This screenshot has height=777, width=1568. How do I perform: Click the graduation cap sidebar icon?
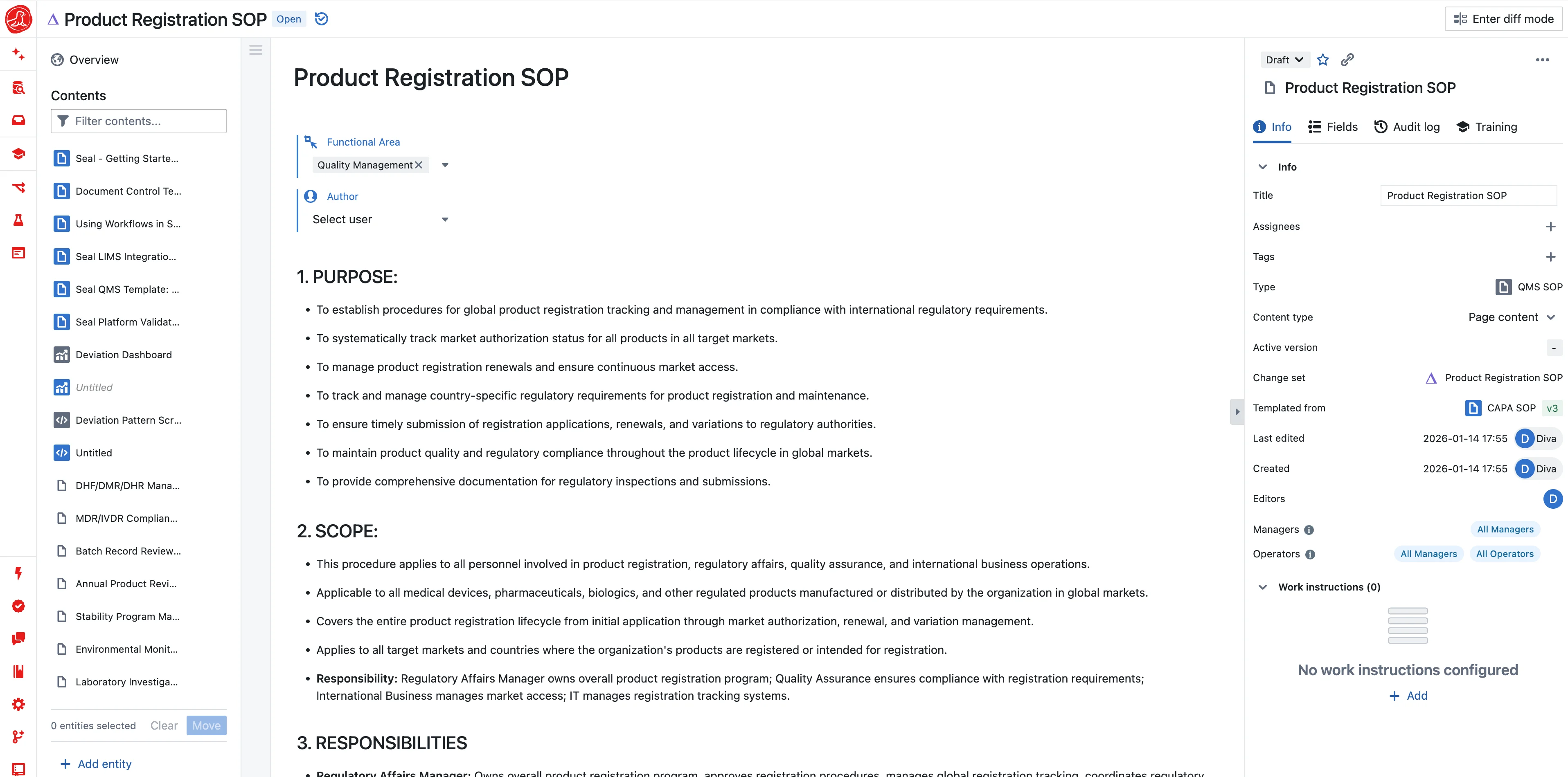[18, 154]
